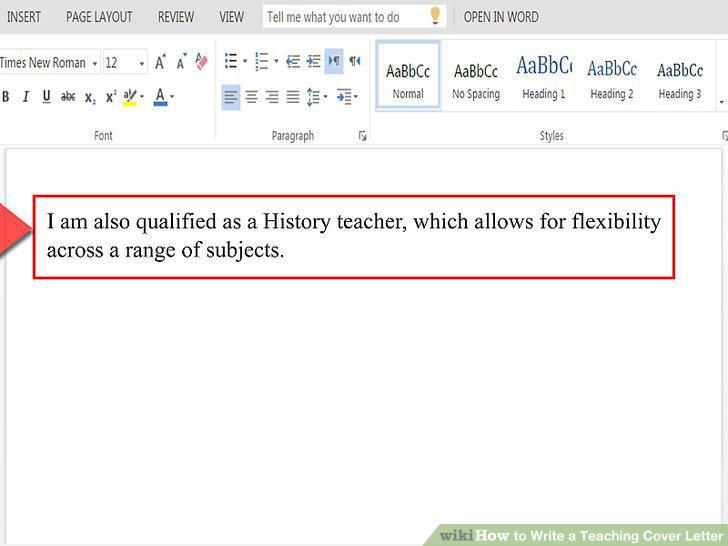The width and height of the screenshot is (728, 546).
Task: Expand the line spacing dropdown
Action: 325,97
